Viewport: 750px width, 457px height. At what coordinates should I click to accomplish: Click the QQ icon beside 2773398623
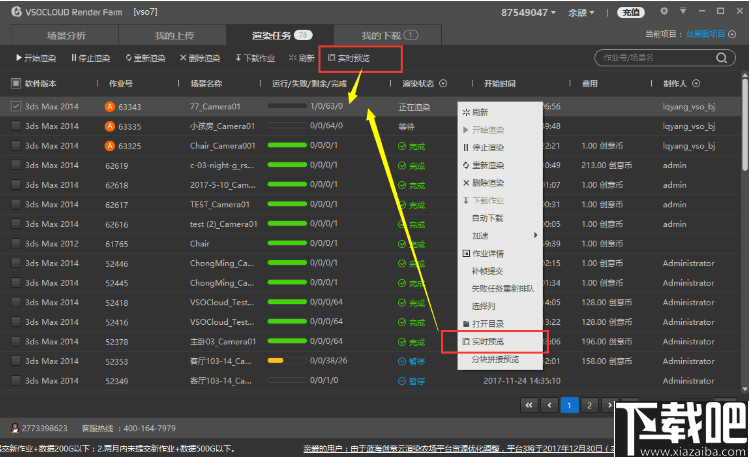(x=15, y=428)
